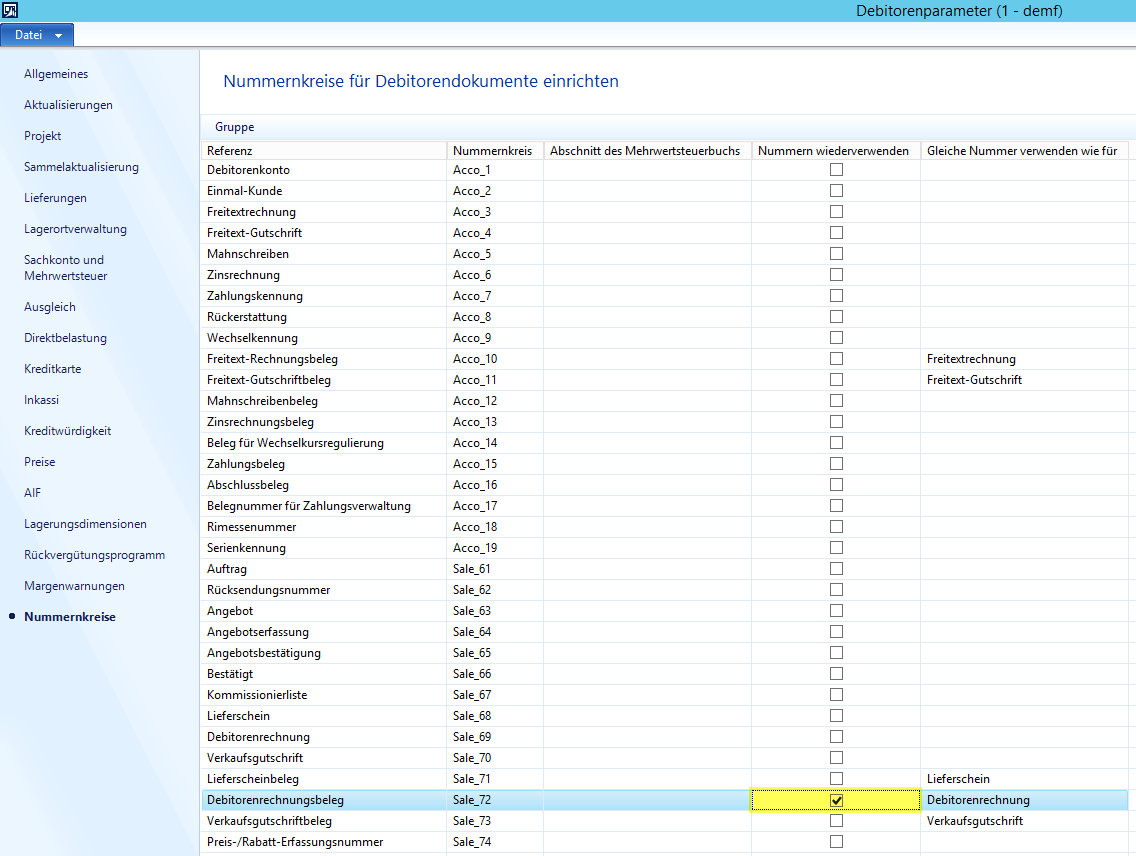The height and width of the screenshot is (856, 1136).
Task: Toggle reuse checkbox for Lieferscheinbeleg row
Action: [836, 779]
